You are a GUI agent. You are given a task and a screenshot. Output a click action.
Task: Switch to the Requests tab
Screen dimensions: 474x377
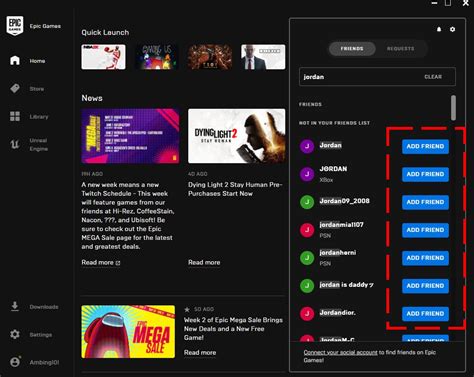[x=400, y=49]
